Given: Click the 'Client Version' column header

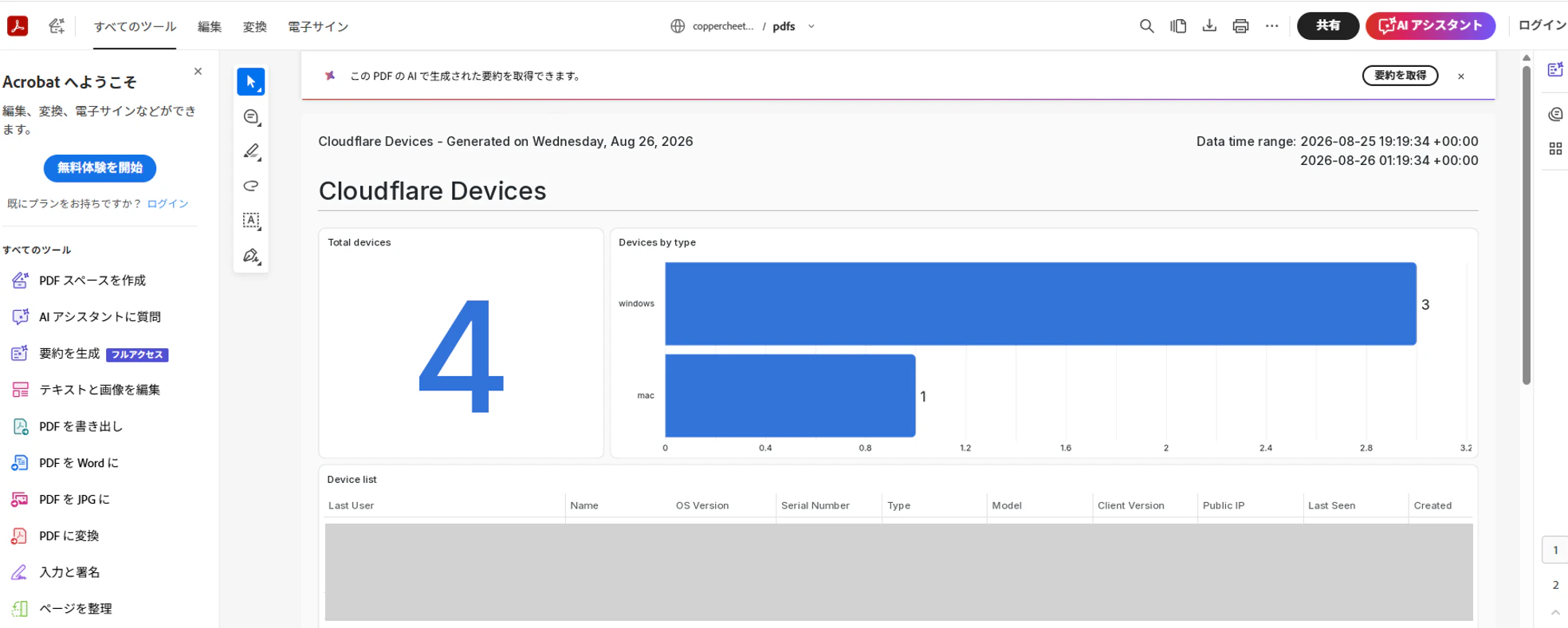Looking at the screenshot, I should pyautogui.click(x=1131, y=506).
